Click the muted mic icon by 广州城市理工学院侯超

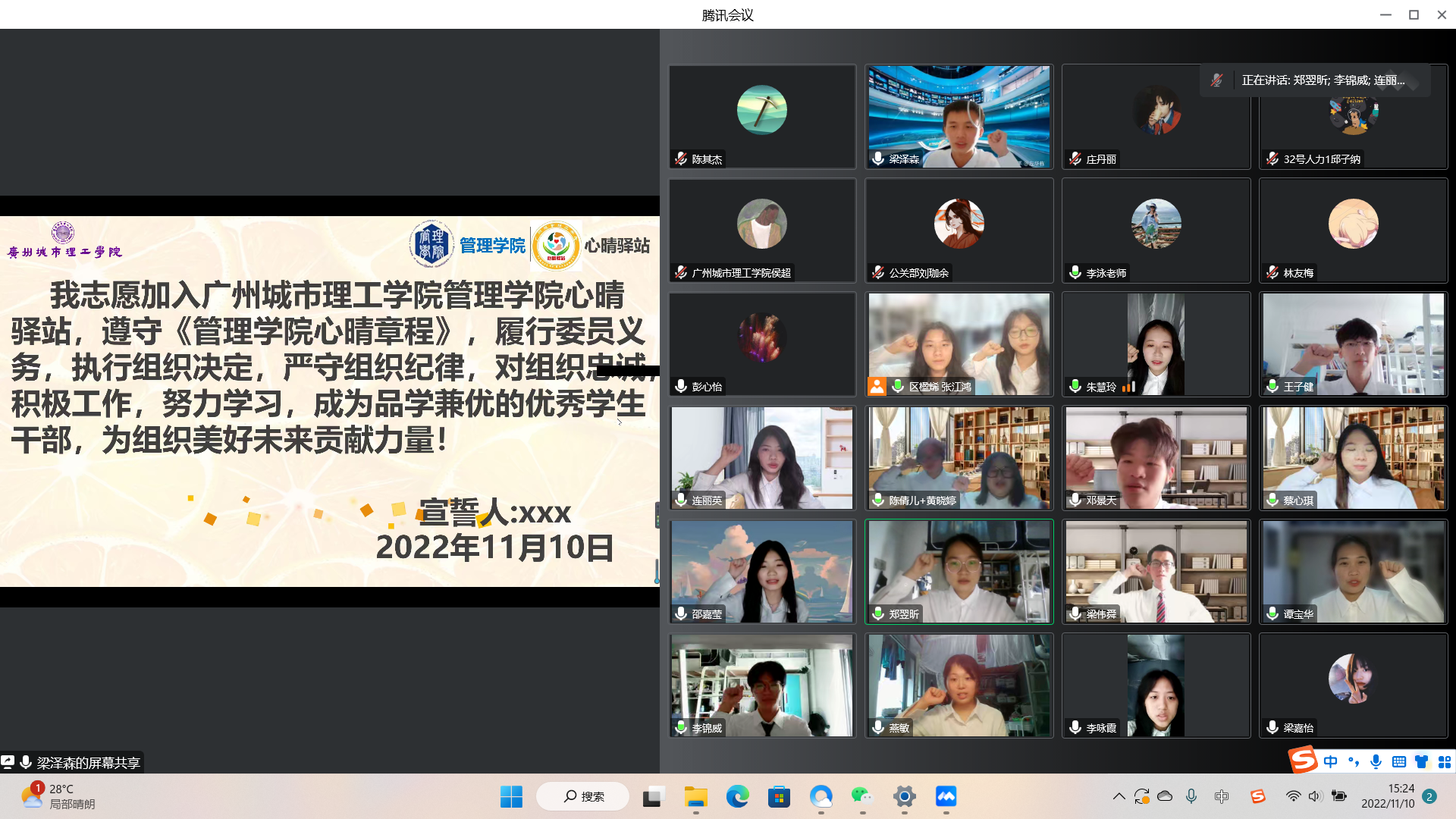click(681, 272)
